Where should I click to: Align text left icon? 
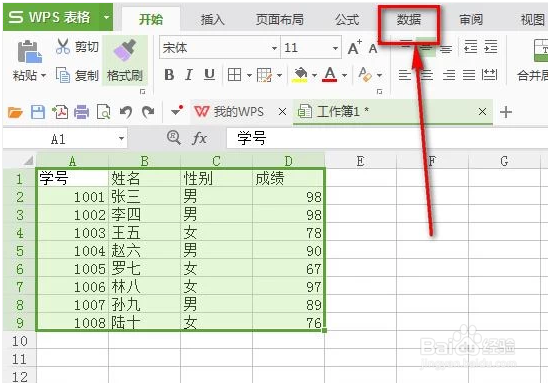coord(405,75)
